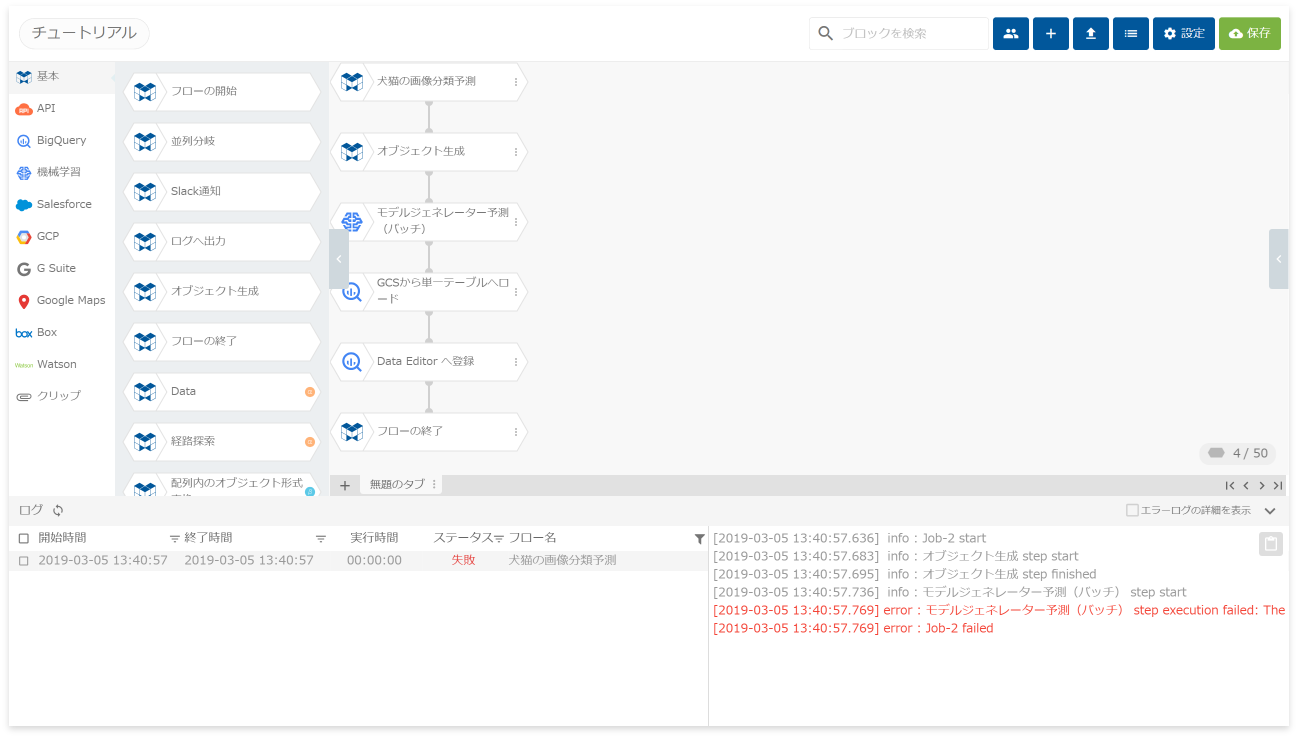Viewport: 1298px width, 738px height.
Task: Select the Salesforce category
Action: (x=62, y=204)
